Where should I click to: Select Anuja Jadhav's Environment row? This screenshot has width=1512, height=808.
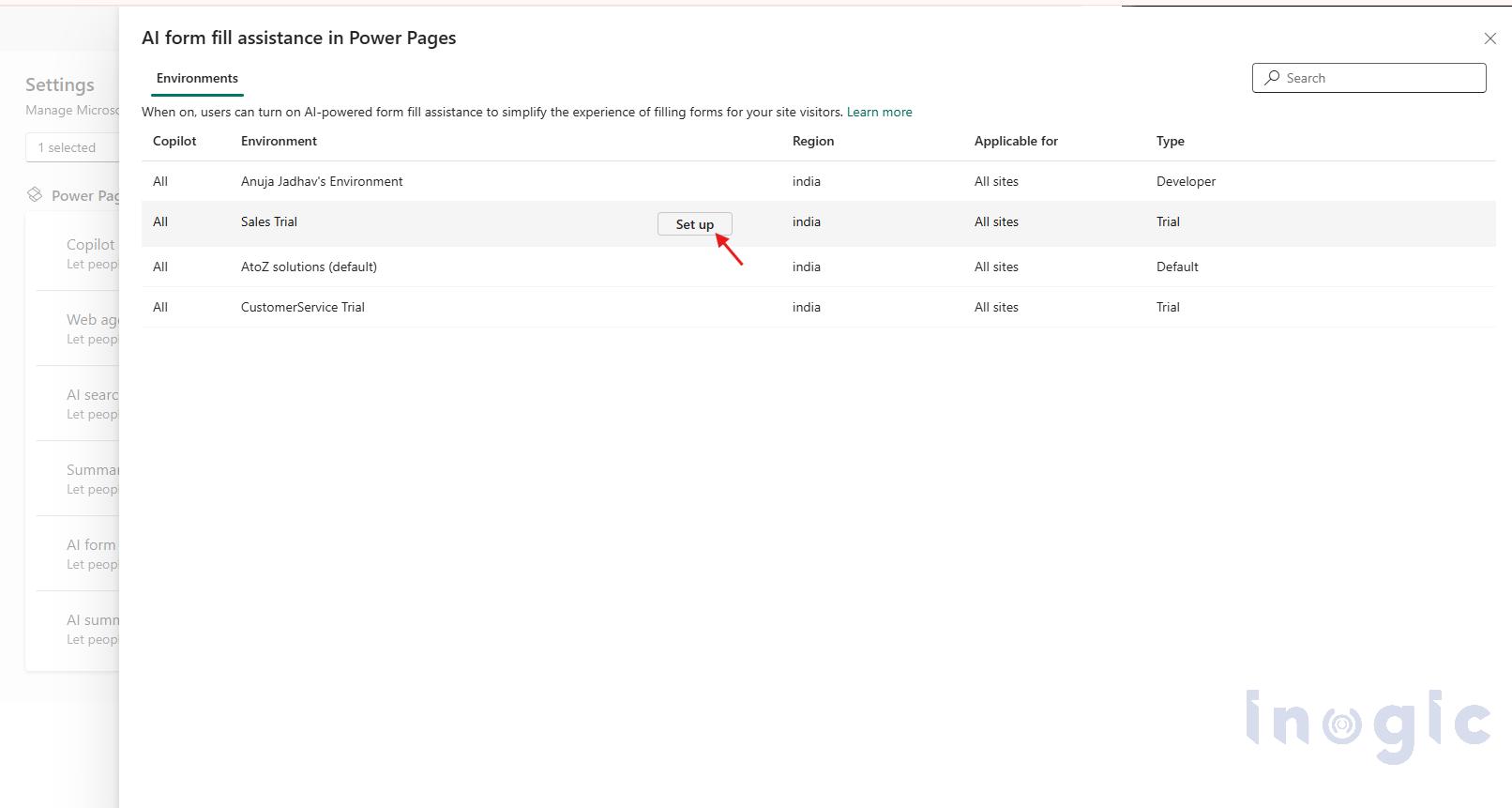tap(819, 181)
